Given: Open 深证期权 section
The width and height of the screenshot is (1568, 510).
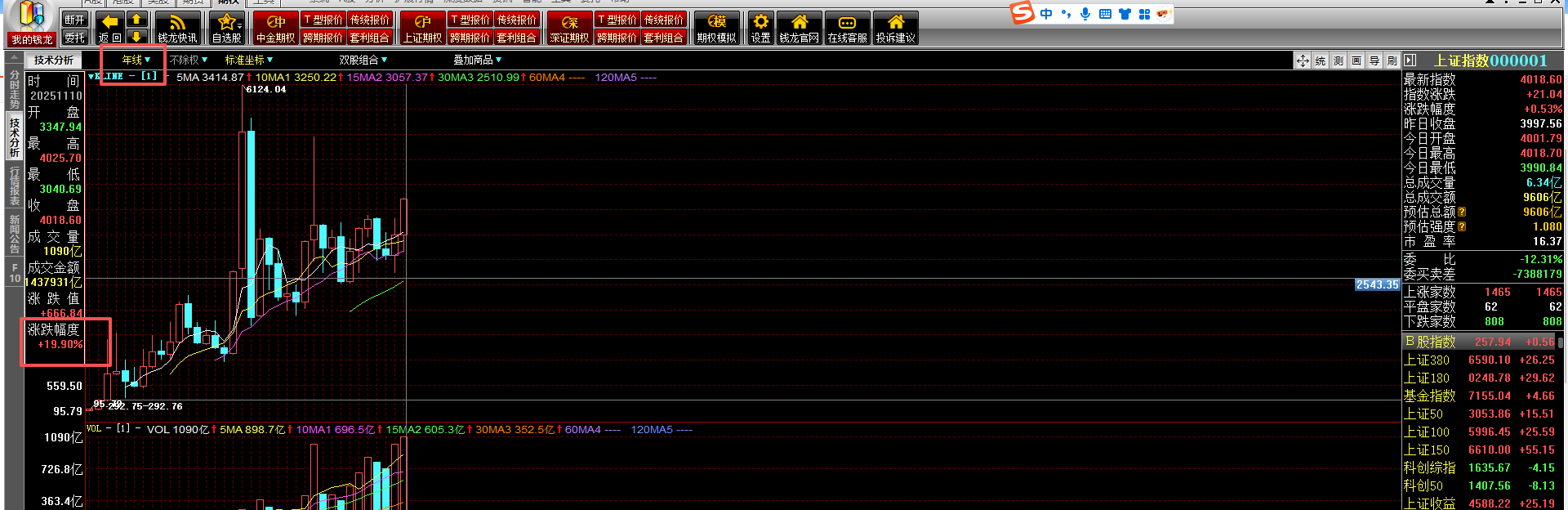Looking at the screenshot, I should click(x=569, y=28).
